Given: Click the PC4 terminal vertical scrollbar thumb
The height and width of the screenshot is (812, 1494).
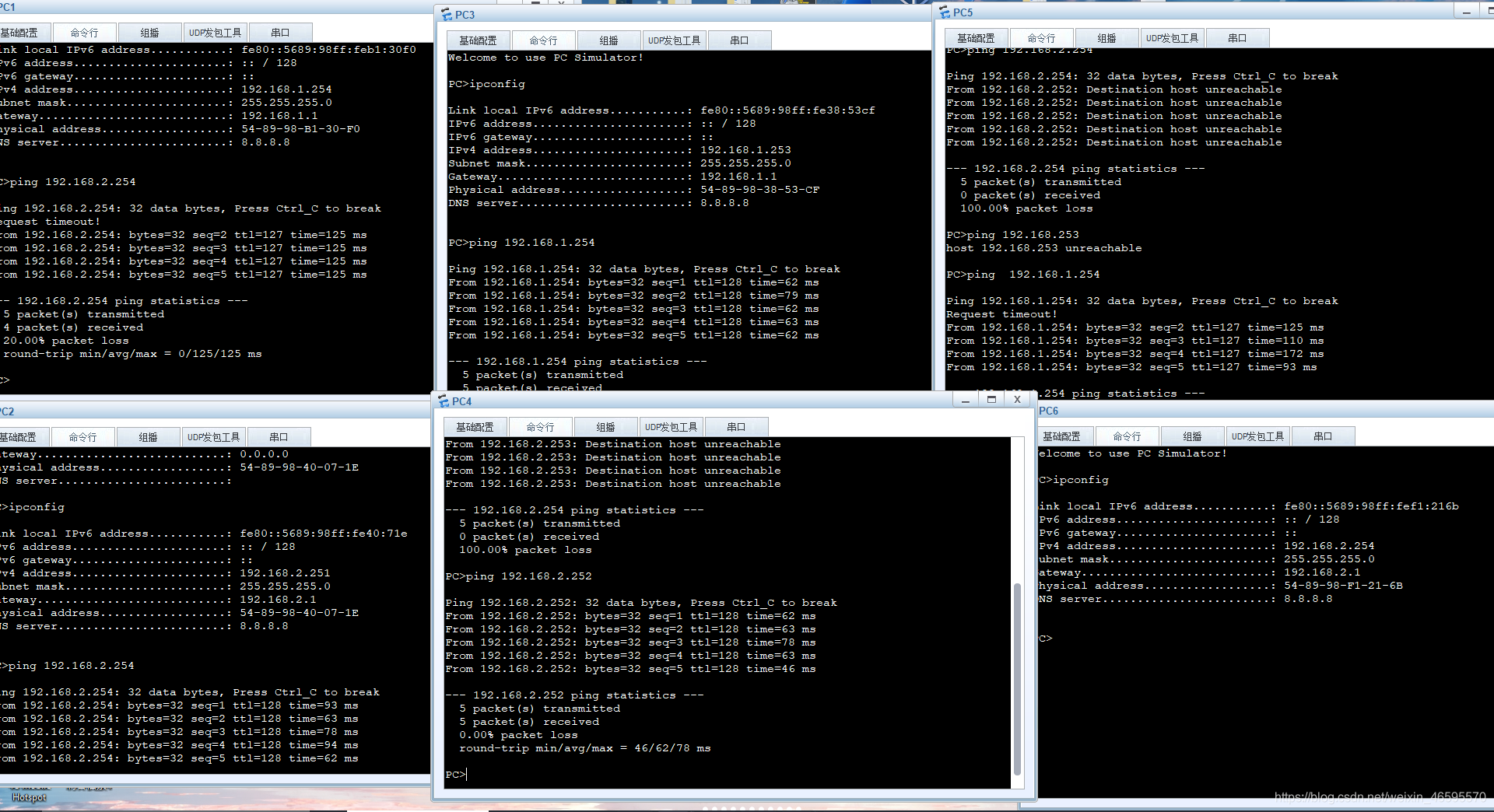Looking at the screenshot, I should [1017, 678].
